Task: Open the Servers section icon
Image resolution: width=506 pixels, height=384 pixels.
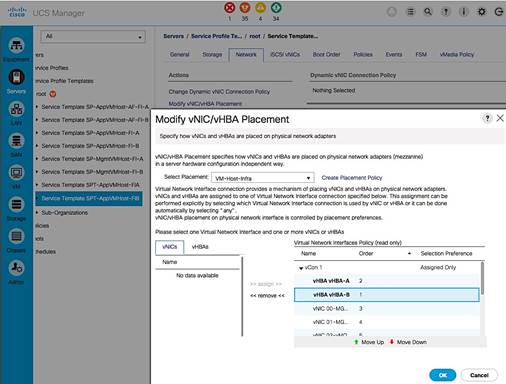Action: point(16,77)
